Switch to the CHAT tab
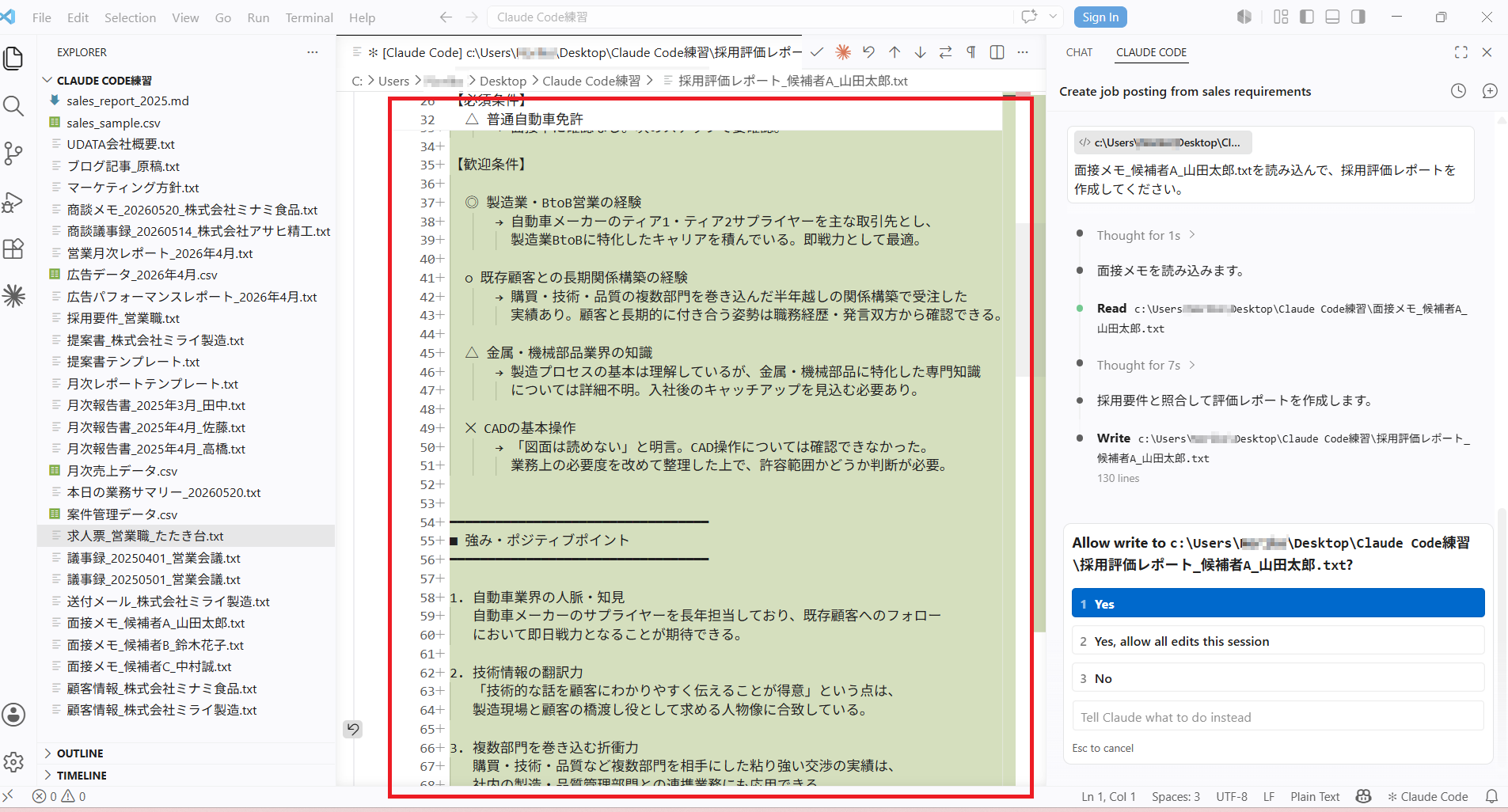This screenshot has height=812, width=1508. pos(1079,52)
